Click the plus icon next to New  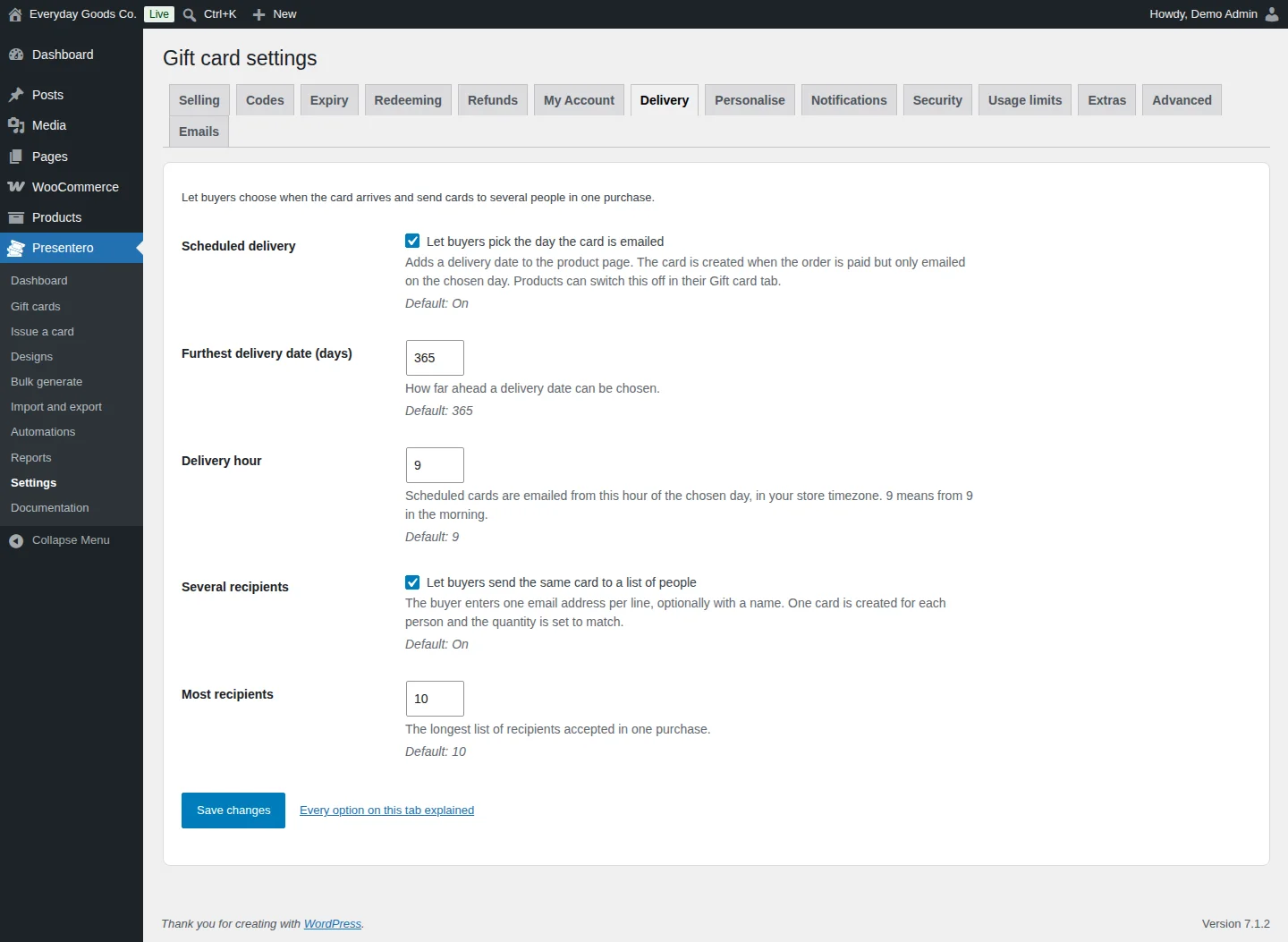pos(259,14)
